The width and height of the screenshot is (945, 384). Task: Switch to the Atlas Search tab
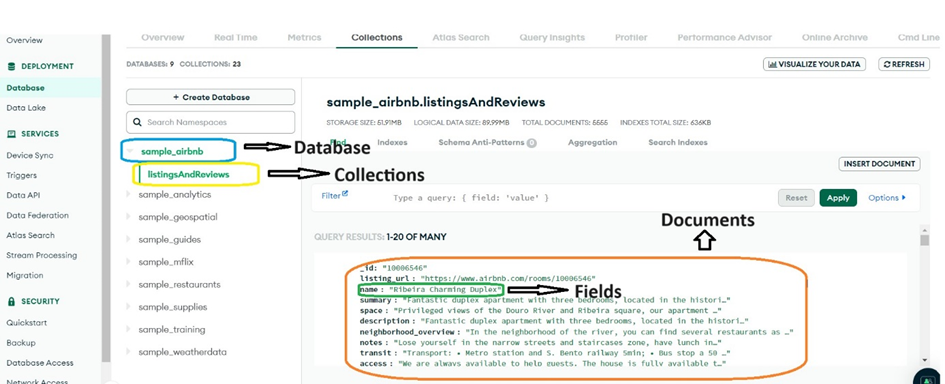(x=460, y=37)
